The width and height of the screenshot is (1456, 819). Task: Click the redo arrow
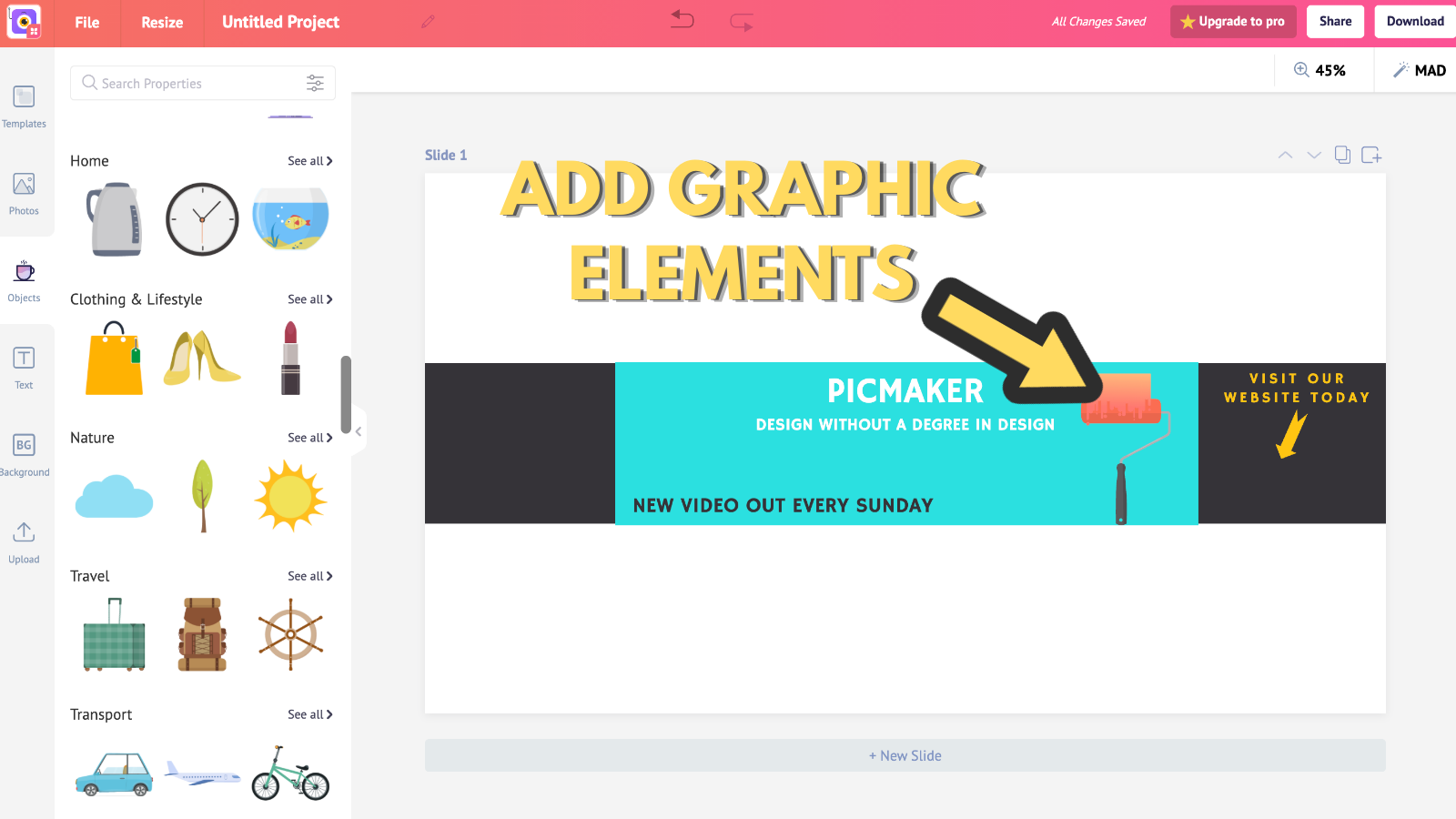click(x=742, y=22)
